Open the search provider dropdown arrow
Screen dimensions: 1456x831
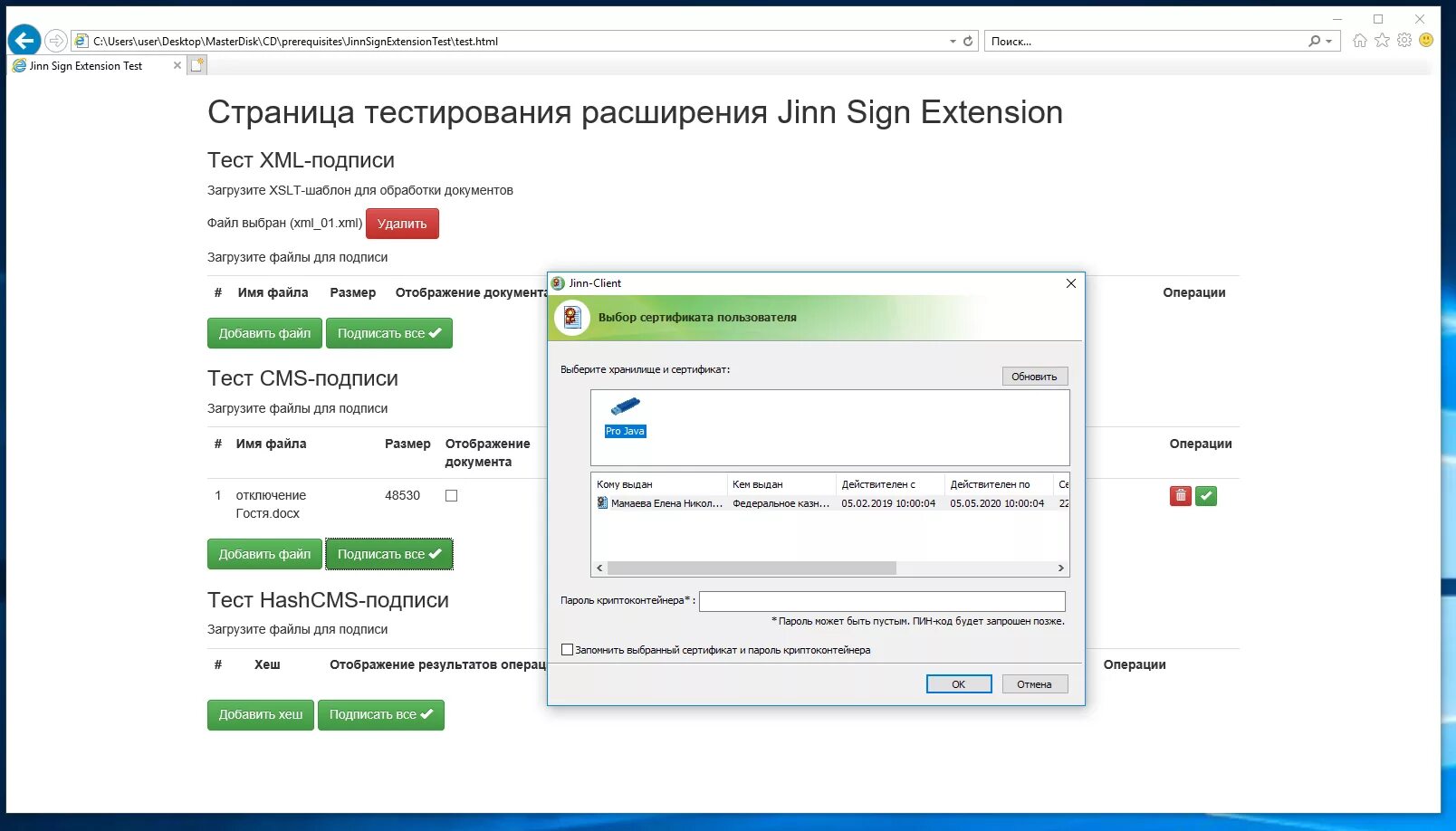pos(1328,41)
